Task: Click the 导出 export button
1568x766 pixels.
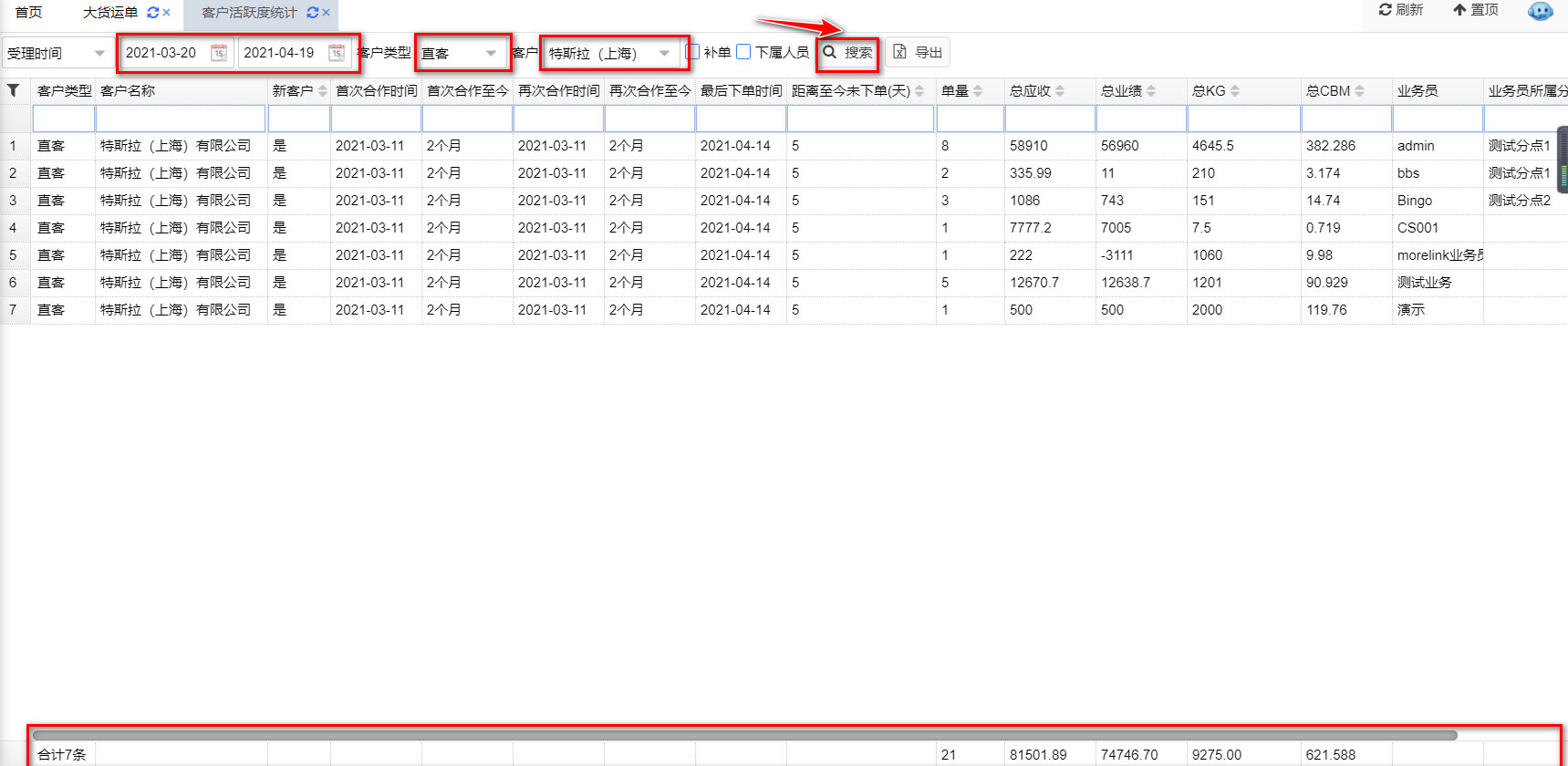Action: [918, 53]
